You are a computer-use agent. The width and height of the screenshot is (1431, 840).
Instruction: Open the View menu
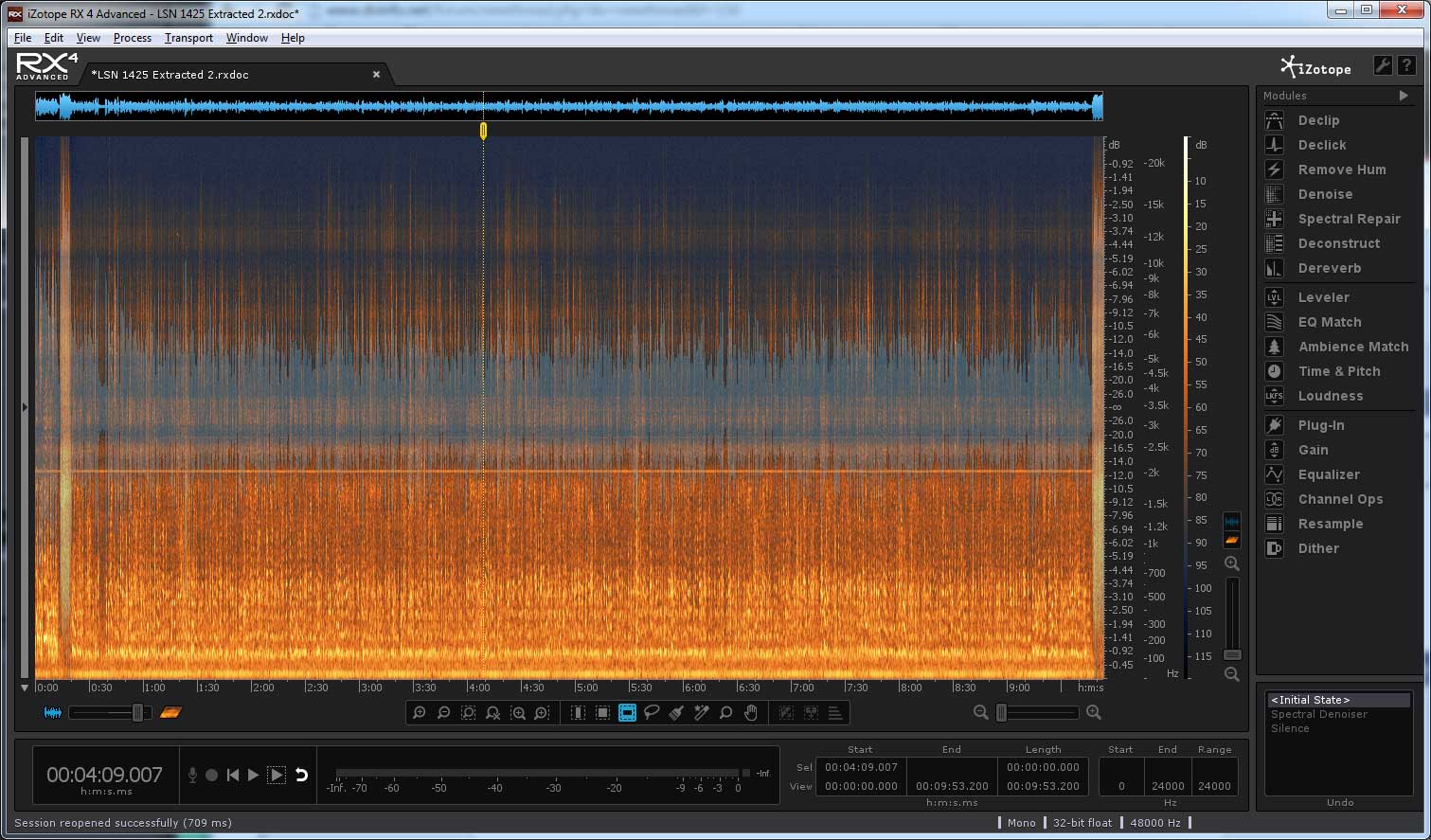click(x=88, y=38)
